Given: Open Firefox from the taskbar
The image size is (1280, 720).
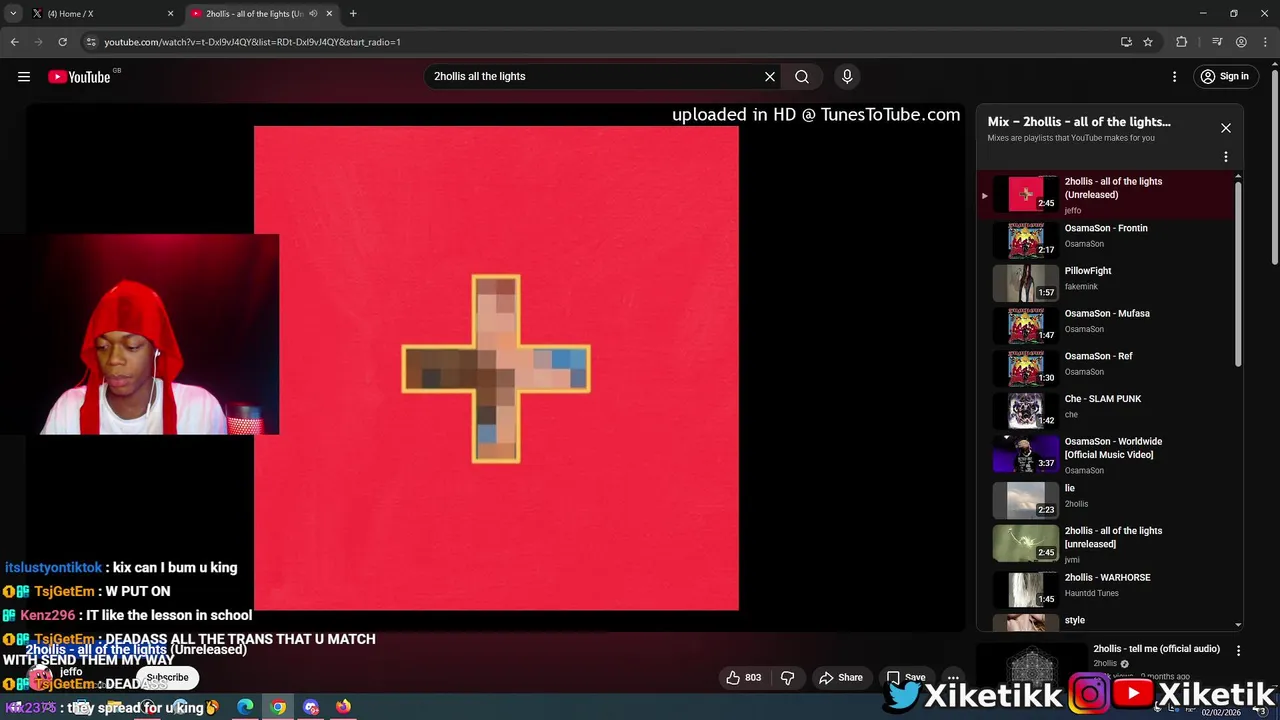Looking at the screenshot, I should 343,707.
